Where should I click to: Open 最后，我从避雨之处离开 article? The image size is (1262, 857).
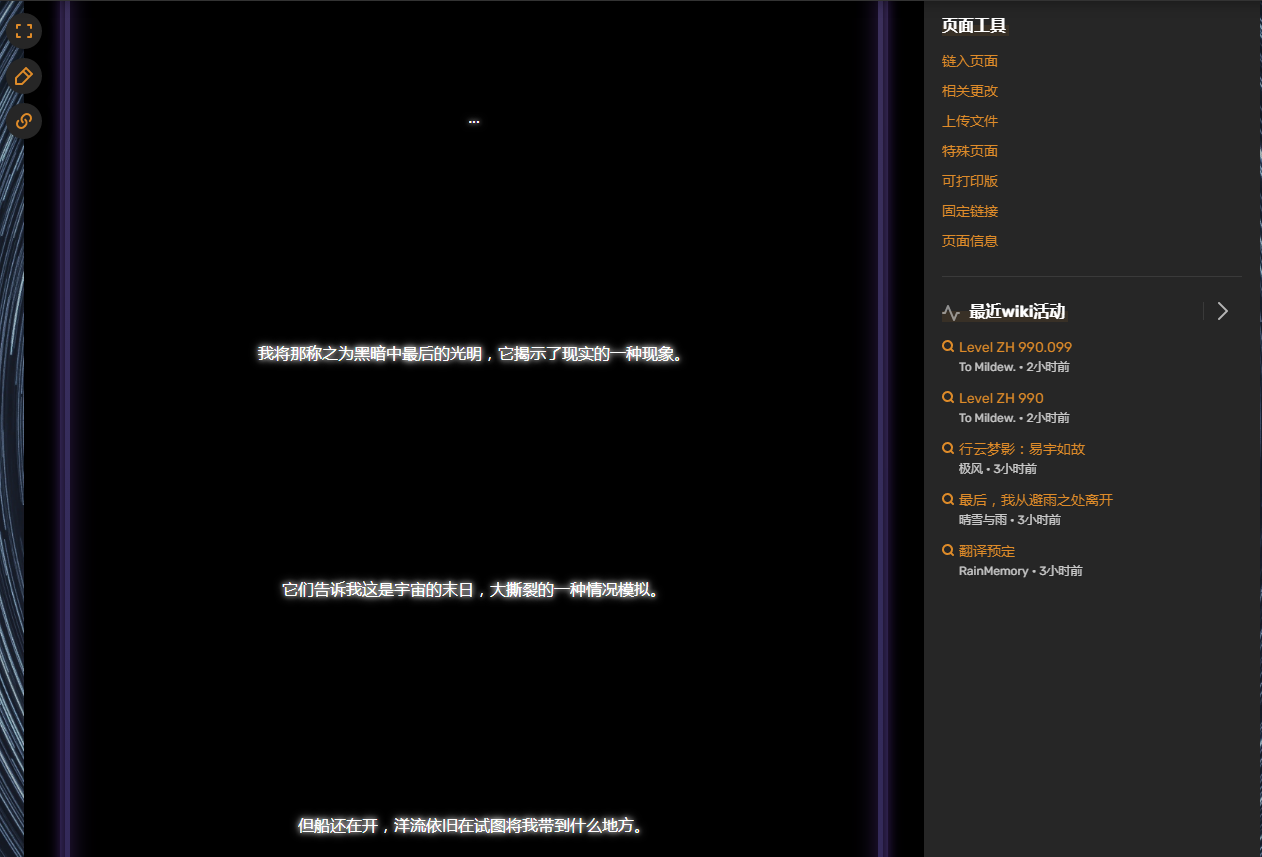click(1035, 500)
